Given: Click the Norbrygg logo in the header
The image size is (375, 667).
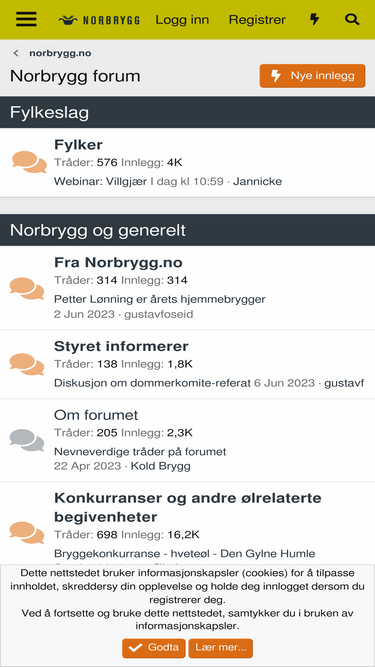Looking at the screenshot, I should tap(99, 20).
